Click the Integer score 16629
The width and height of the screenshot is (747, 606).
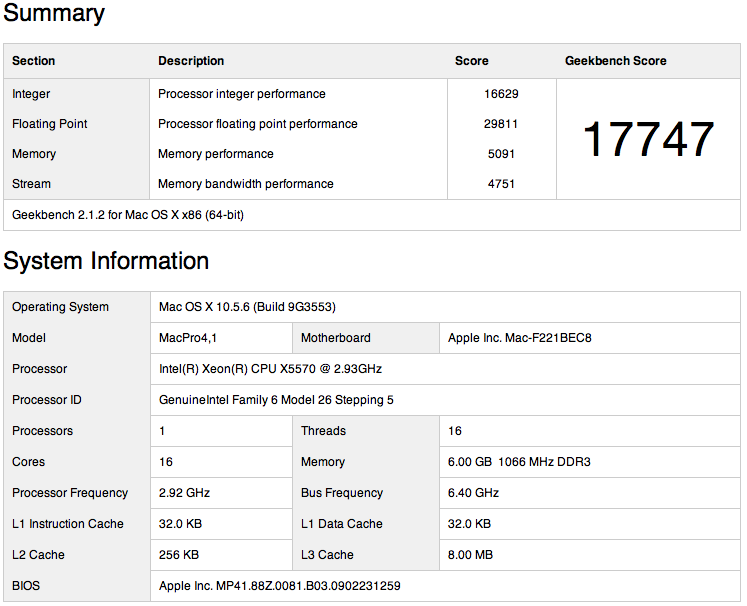(501, 94)
